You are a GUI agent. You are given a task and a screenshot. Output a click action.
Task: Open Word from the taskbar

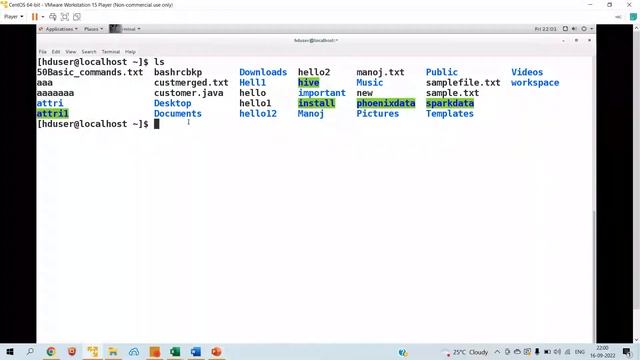(196, 352)
